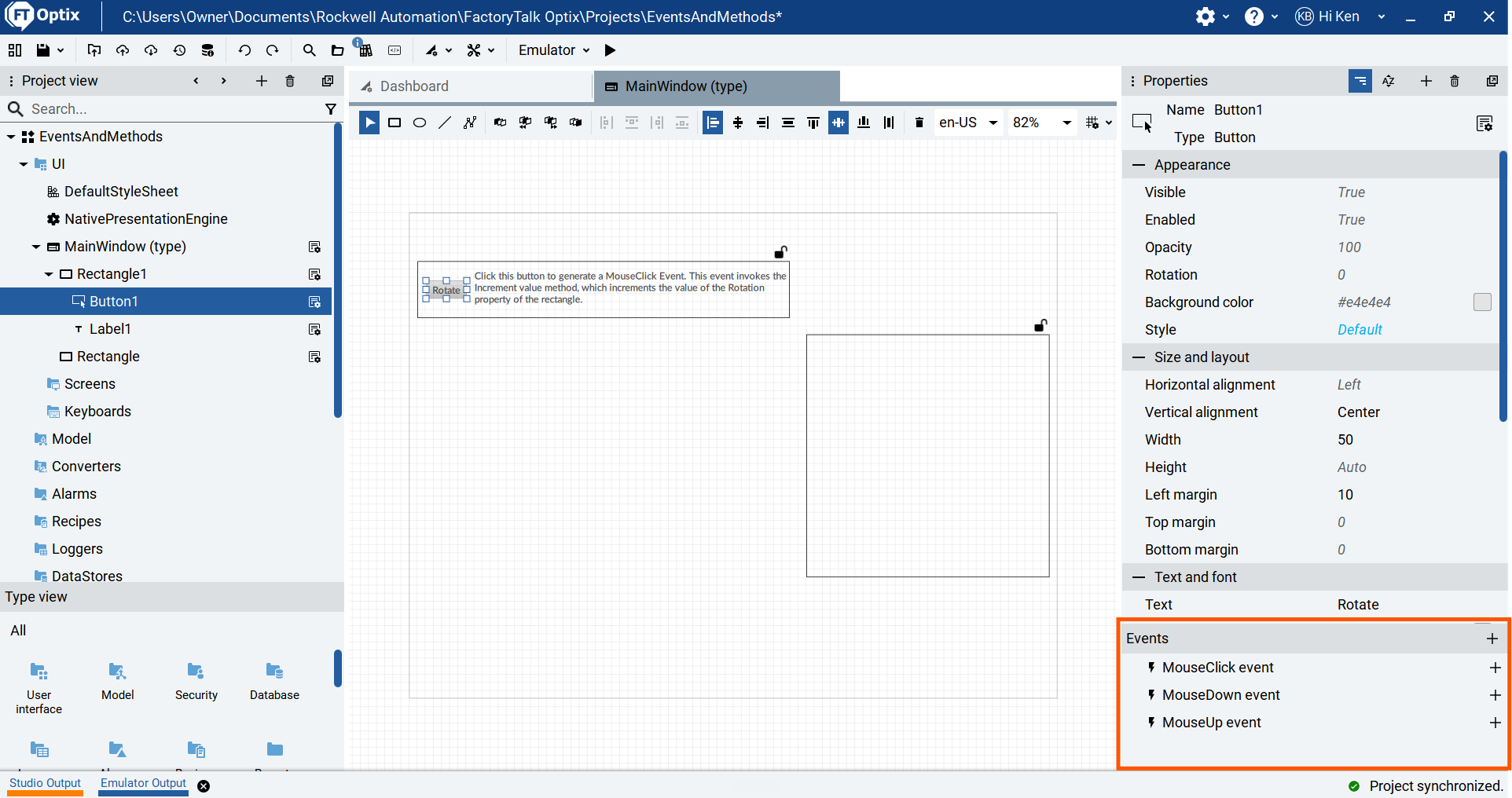Image resolution: width=1512 pixels, height=798 pixels.
Task: Click the Width value 50
Action: pos(1345,440)
